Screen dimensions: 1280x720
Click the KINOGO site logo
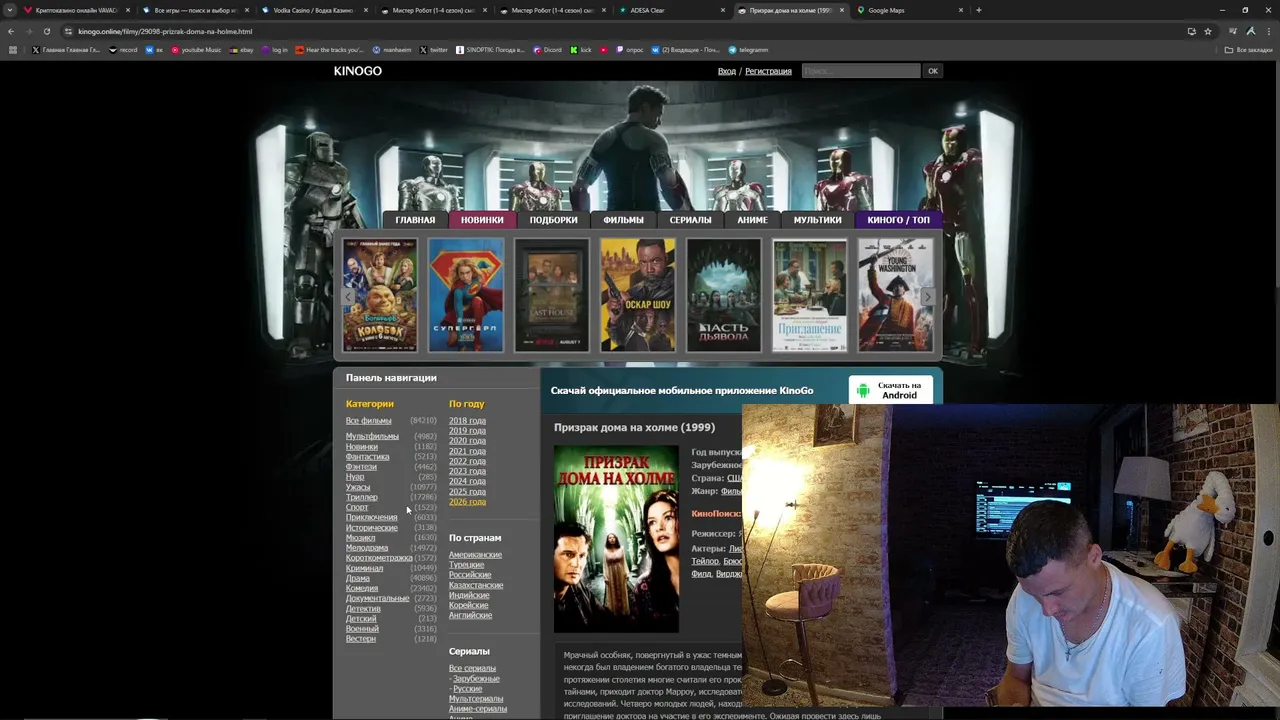358,71
